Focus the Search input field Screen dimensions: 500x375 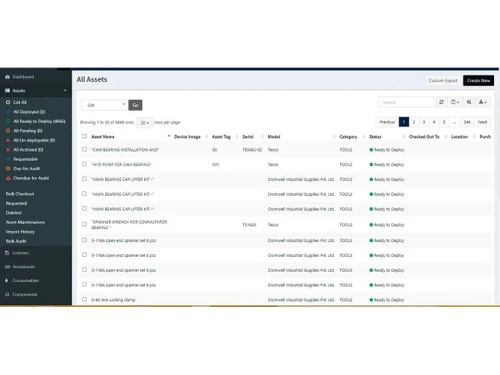pyautogui.click(x=406, y=102)
